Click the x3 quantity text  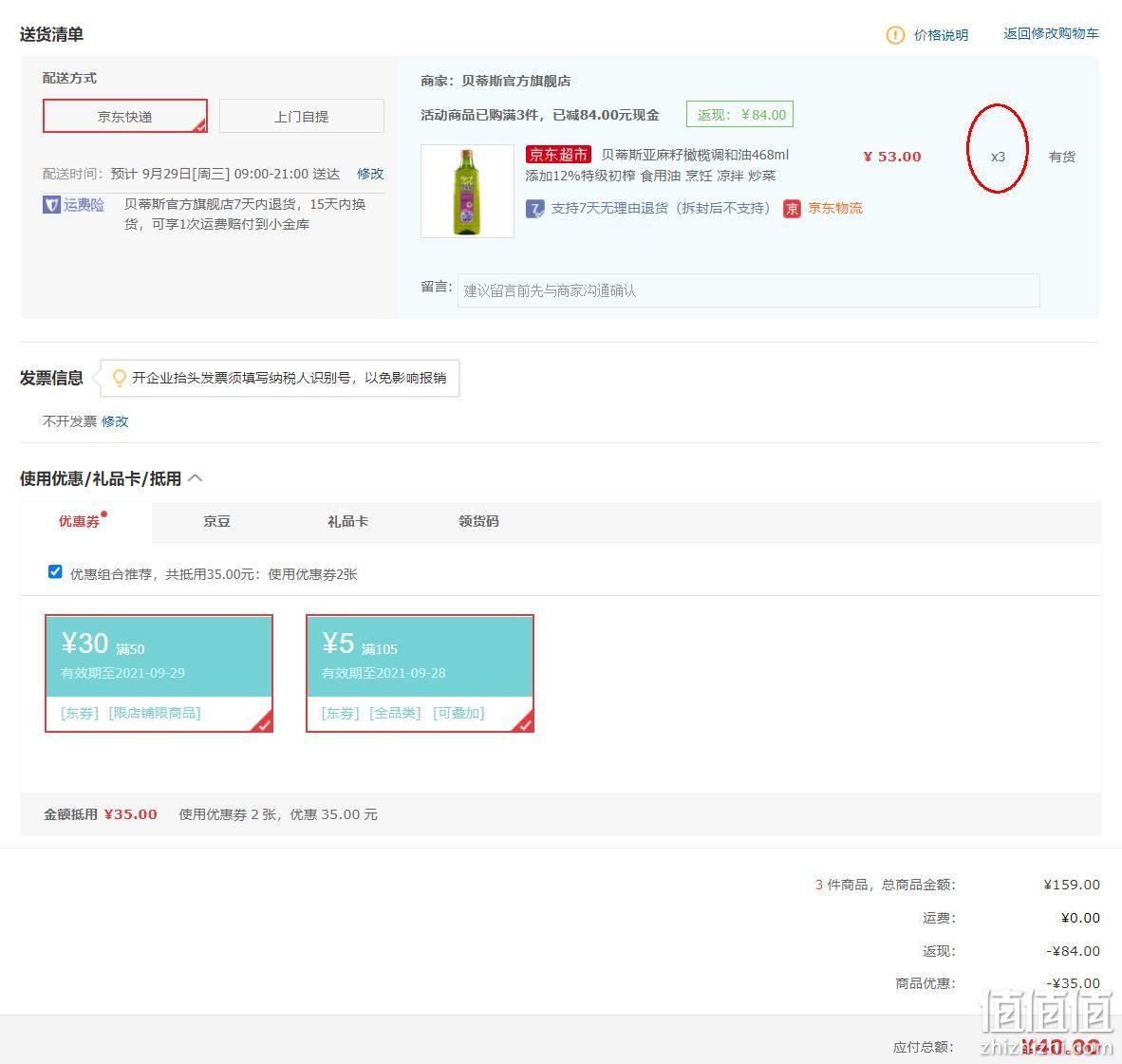point(998,157)
